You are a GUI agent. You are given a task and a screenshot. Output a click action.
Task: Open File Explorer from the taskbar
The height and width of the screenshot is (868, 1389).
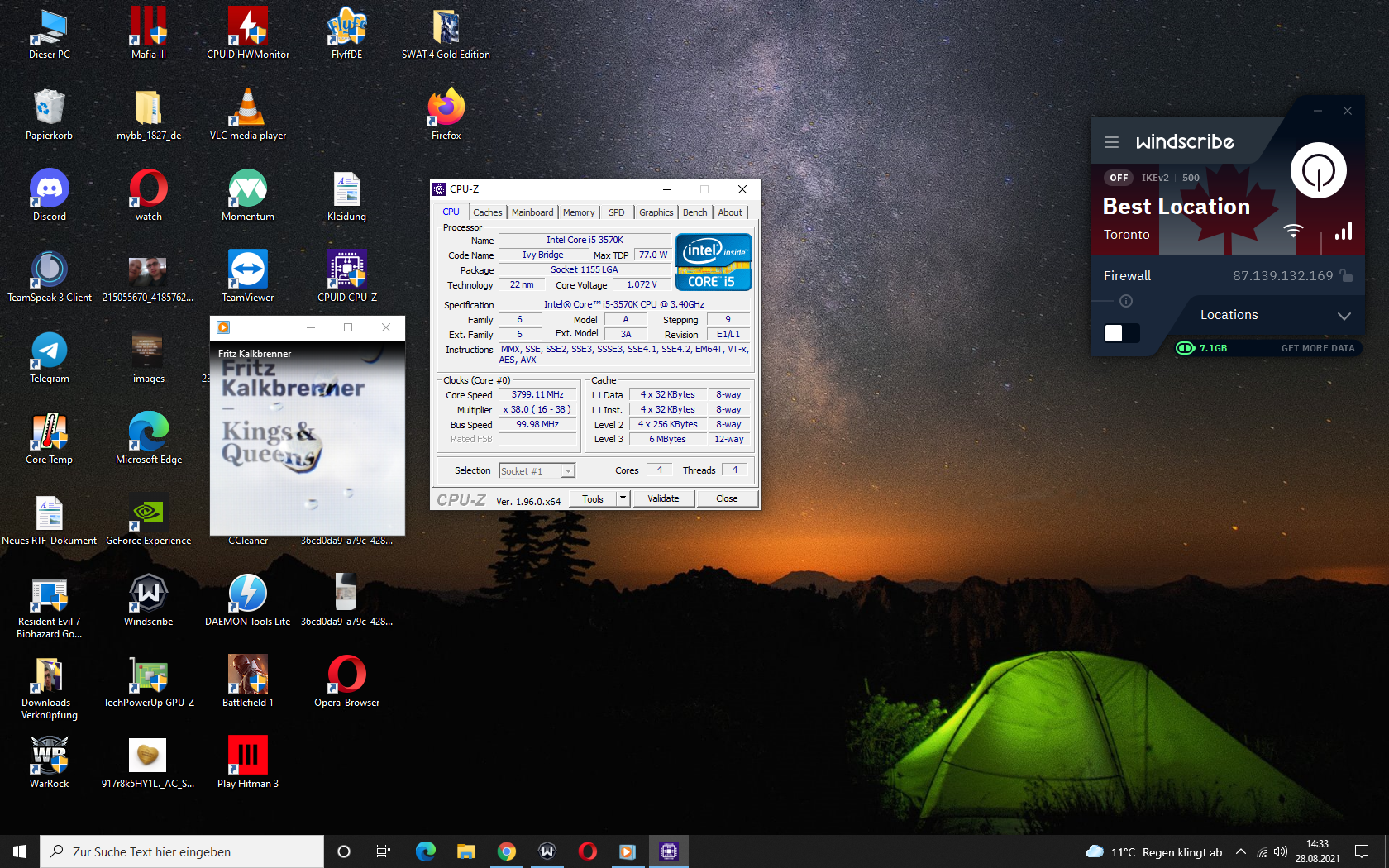pos(466,851)
